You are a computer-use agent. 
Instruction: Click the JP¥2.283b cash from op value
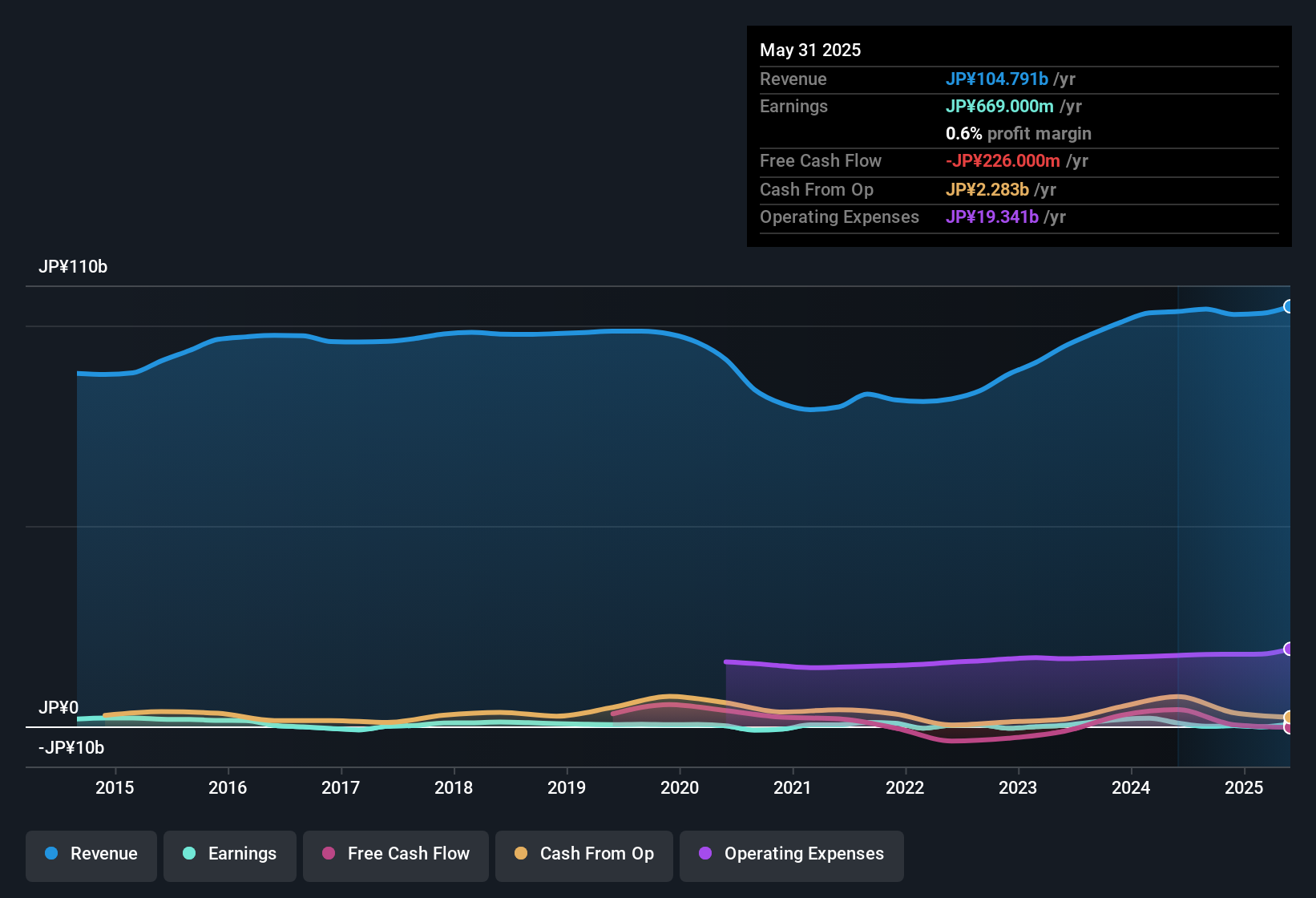pos(987,189)
